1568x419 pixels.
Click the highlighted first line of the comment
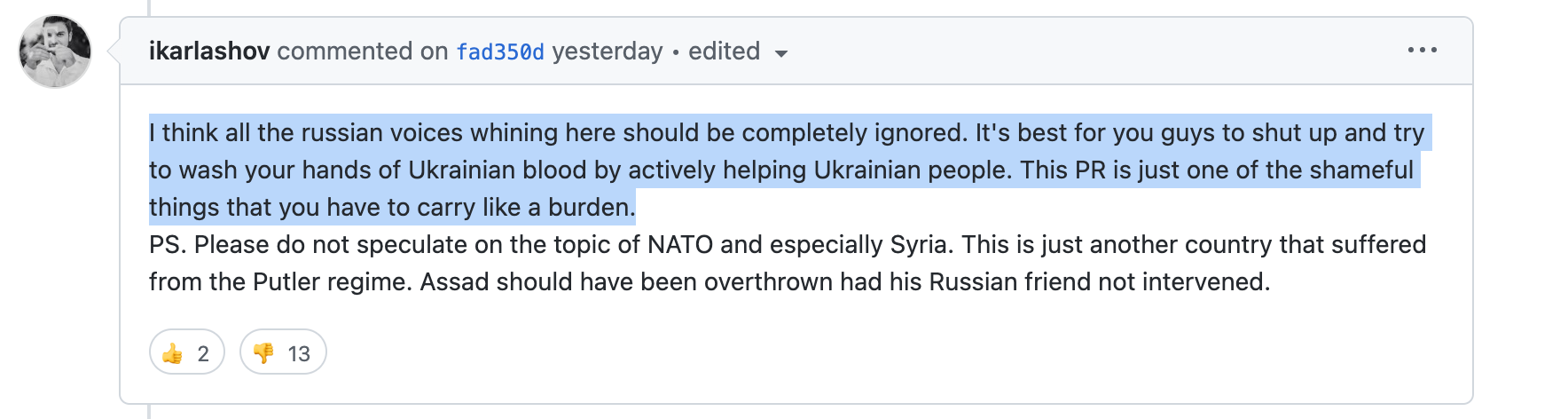786,133
